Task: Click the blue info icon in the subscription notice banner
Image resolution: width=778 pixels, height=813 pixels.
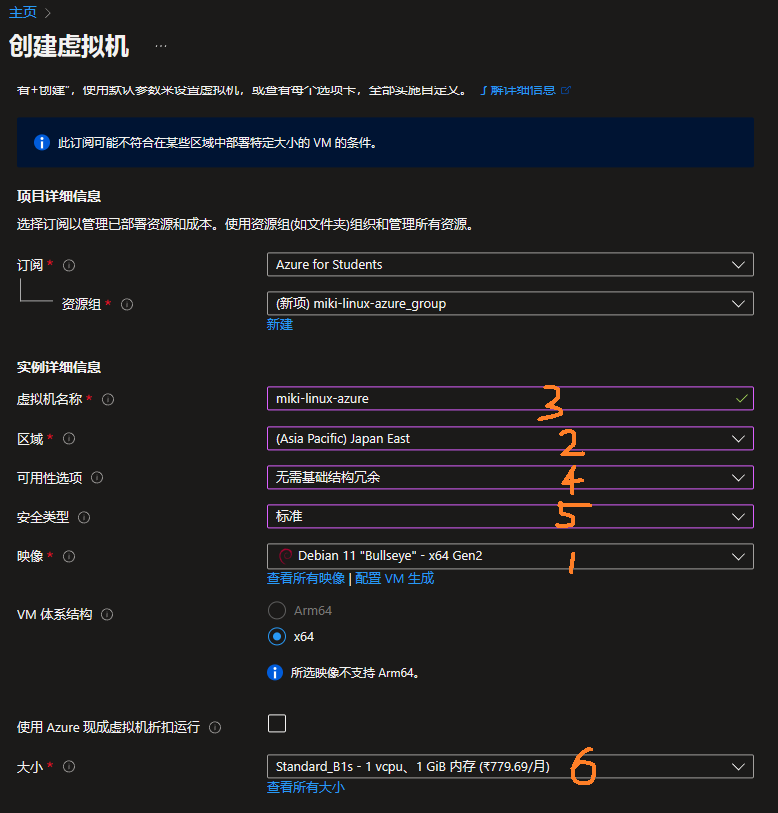Action: (42, 142)
